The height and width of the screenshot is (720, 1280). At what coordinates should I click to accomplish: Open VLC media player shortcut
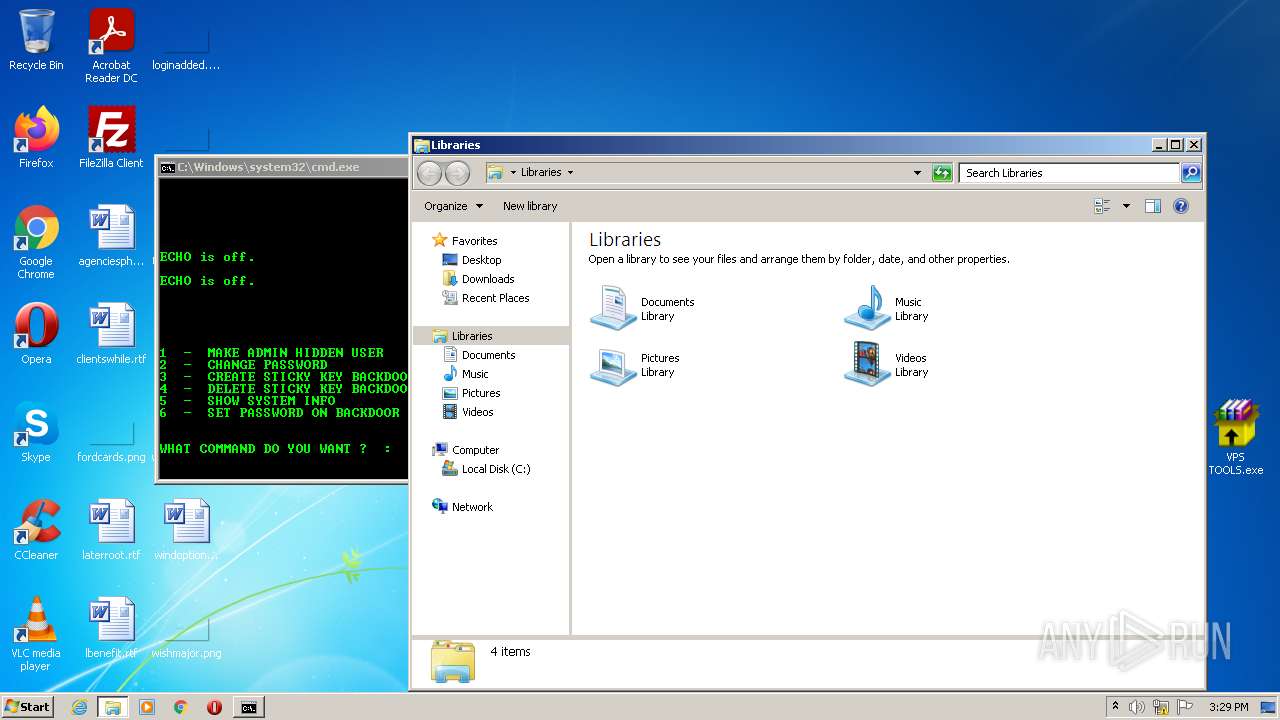point(36,634)
